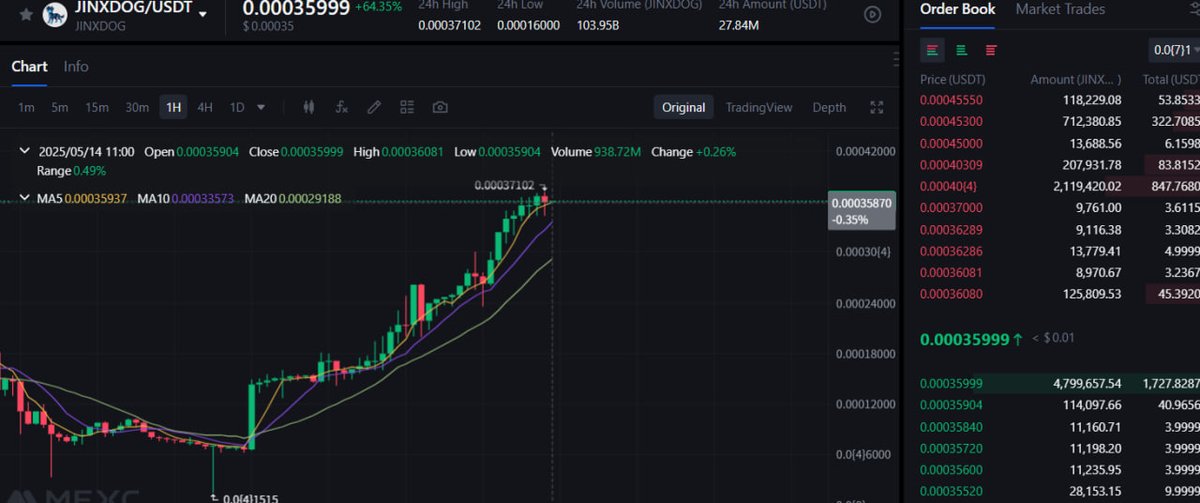Switch to the Info tab
The height and width of the screenshot is (503, 1200).
[x=76, y=66]
